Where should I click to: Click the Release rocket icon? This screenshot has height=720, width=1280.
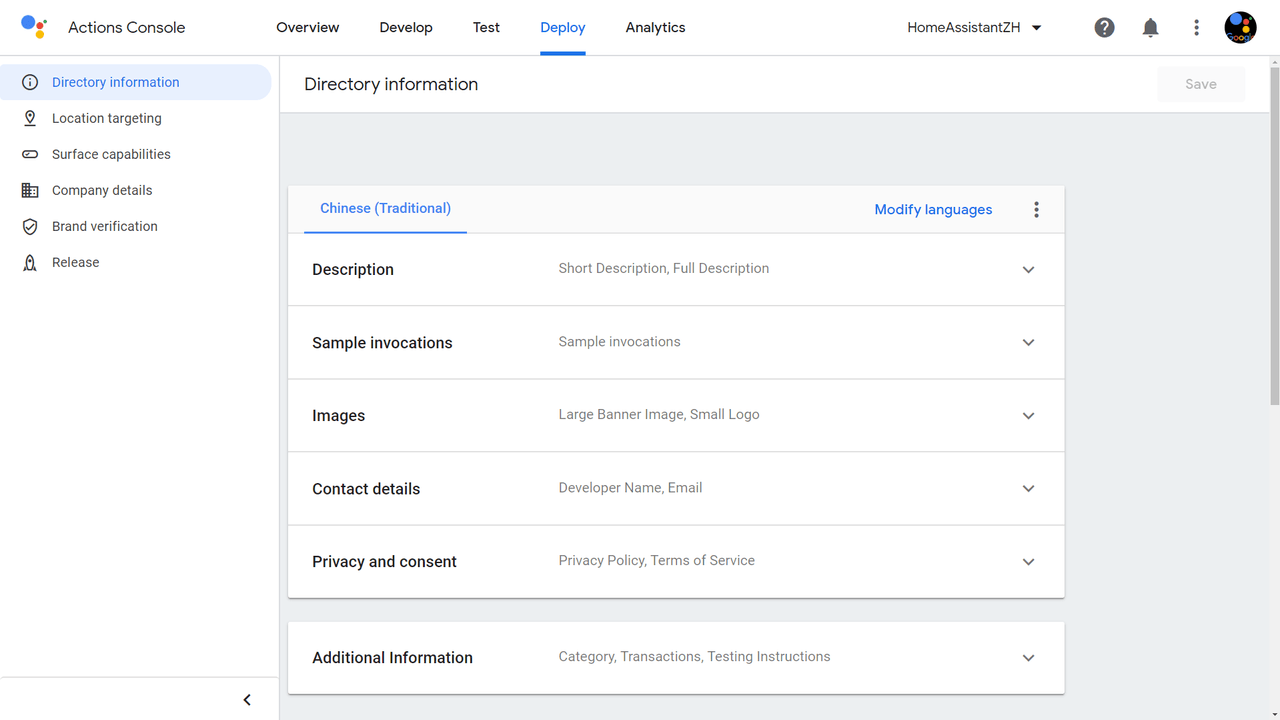pos(30,262)
